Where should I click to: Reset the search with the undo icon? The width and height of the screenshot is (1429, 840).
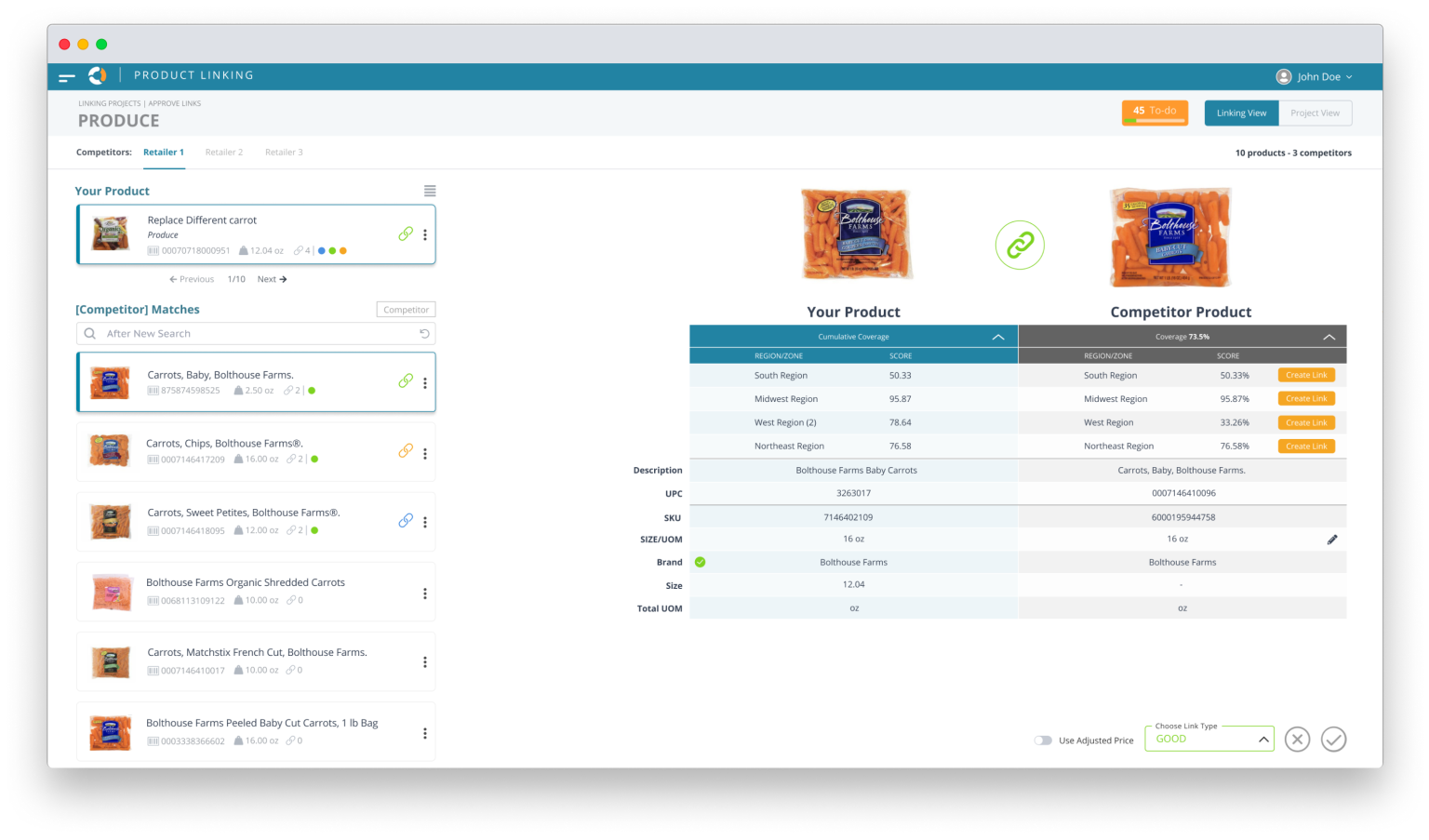424,334
